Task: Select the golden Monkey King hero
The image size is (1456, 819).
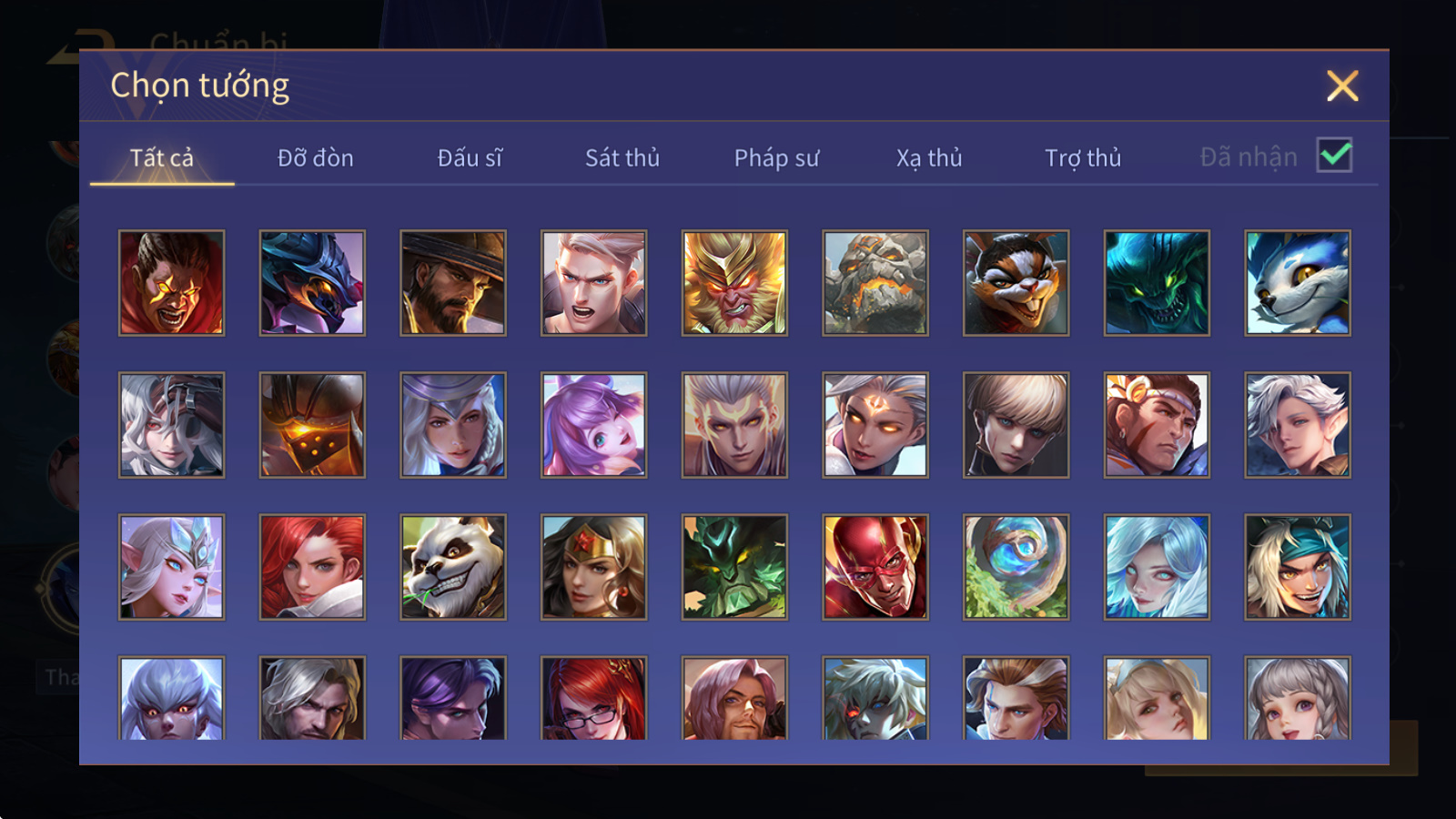Action: (734, 283)
